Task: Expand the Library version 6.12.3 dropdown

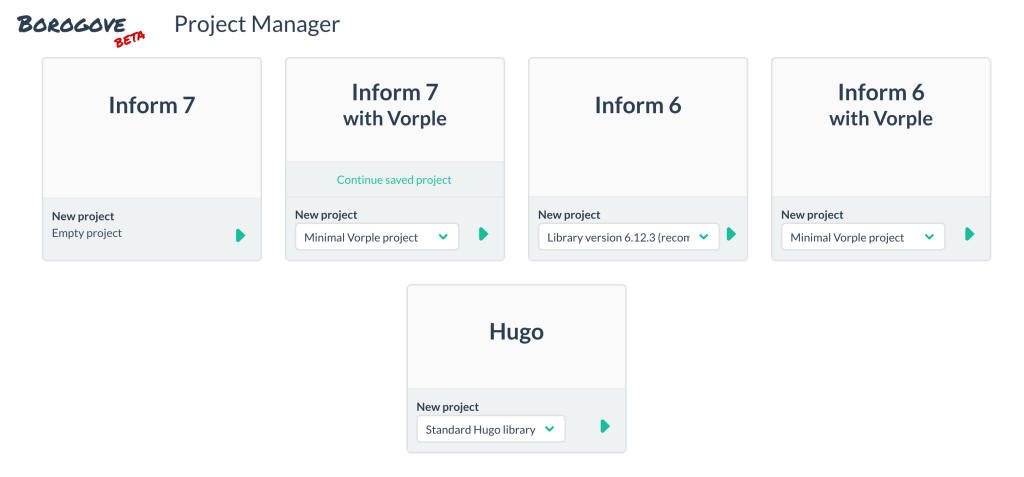Action: tap(628, 237)
